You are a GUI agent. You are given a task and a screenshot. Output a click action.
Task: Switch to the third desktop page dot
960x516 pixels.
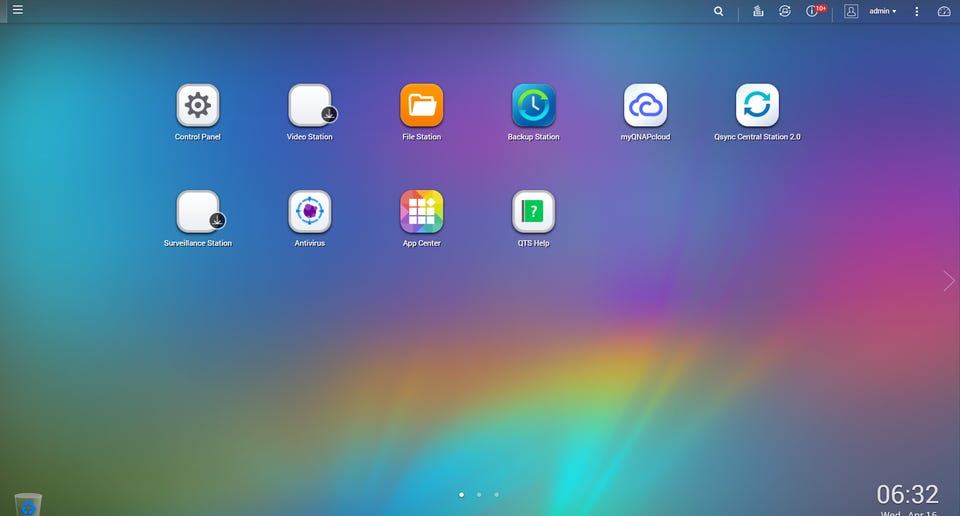click(497, 495)
